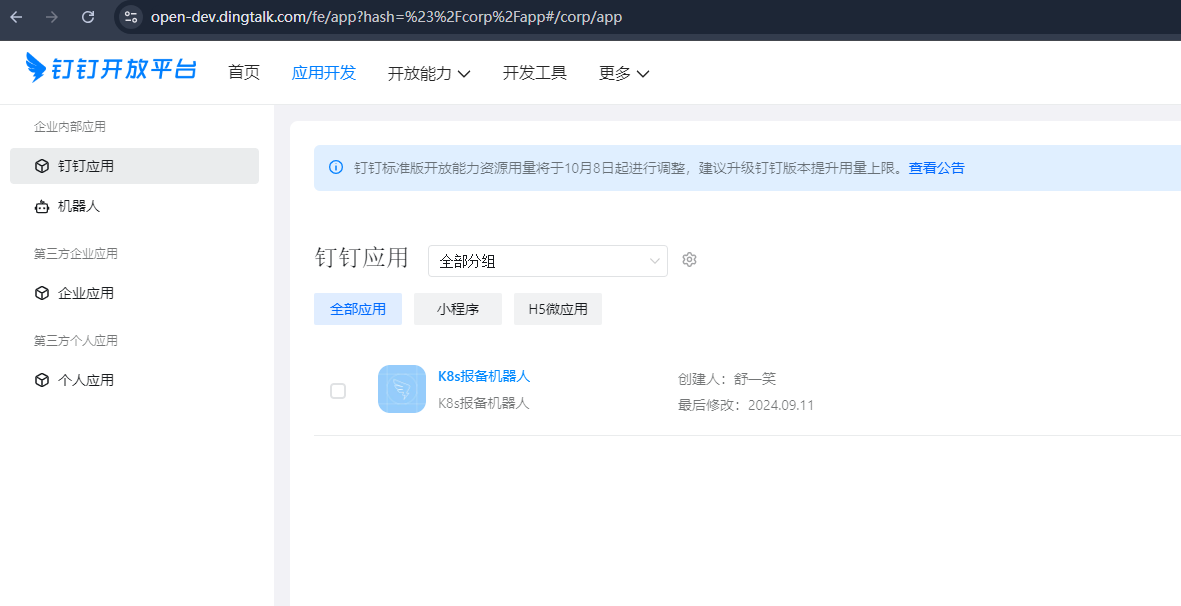The width and height of the screenshot is (1181, 606).
Task: Click the 最后修改：2024.09.11 text
Action: (746, 405)
